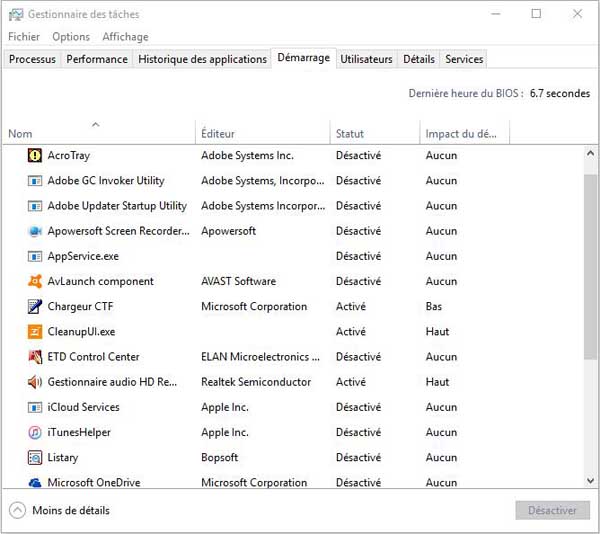This screenshot has width=600, height=534.
Task: Switch to the Détails tab
Action: pos(419,59)
